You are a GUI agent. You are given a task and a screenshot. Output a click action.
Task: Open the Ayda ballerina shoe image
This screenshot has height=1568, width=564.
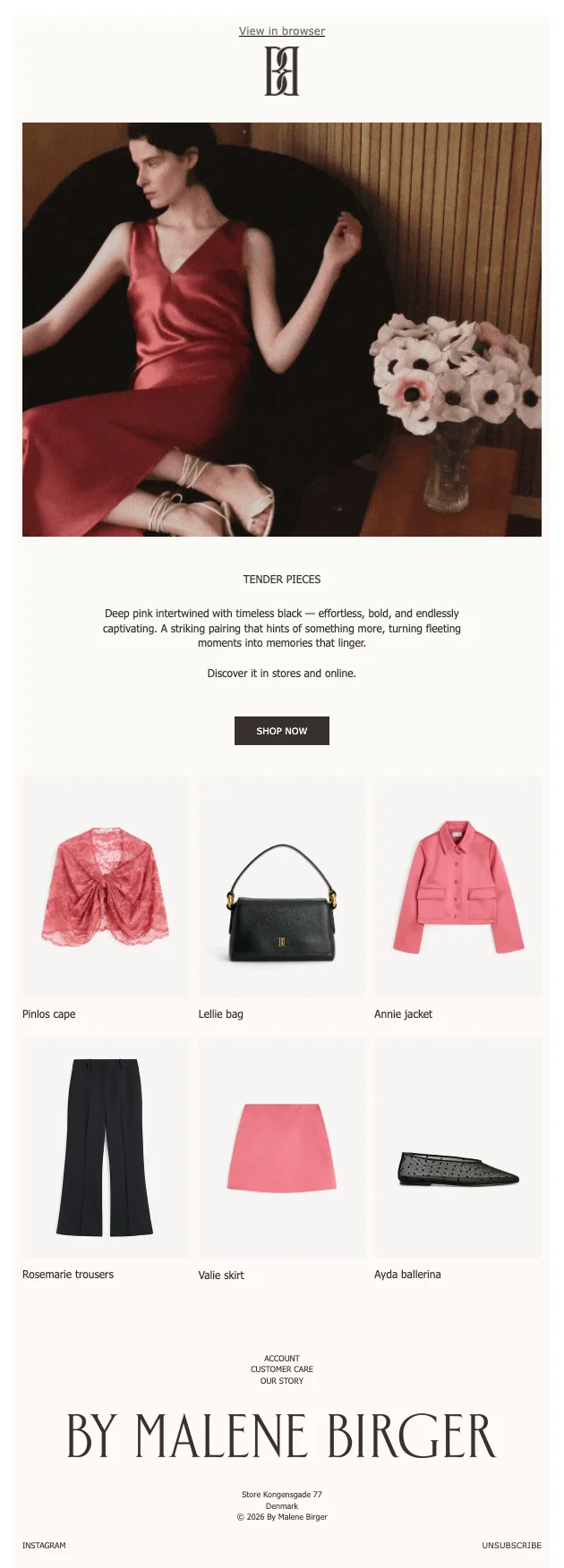tap(458, 1148)
